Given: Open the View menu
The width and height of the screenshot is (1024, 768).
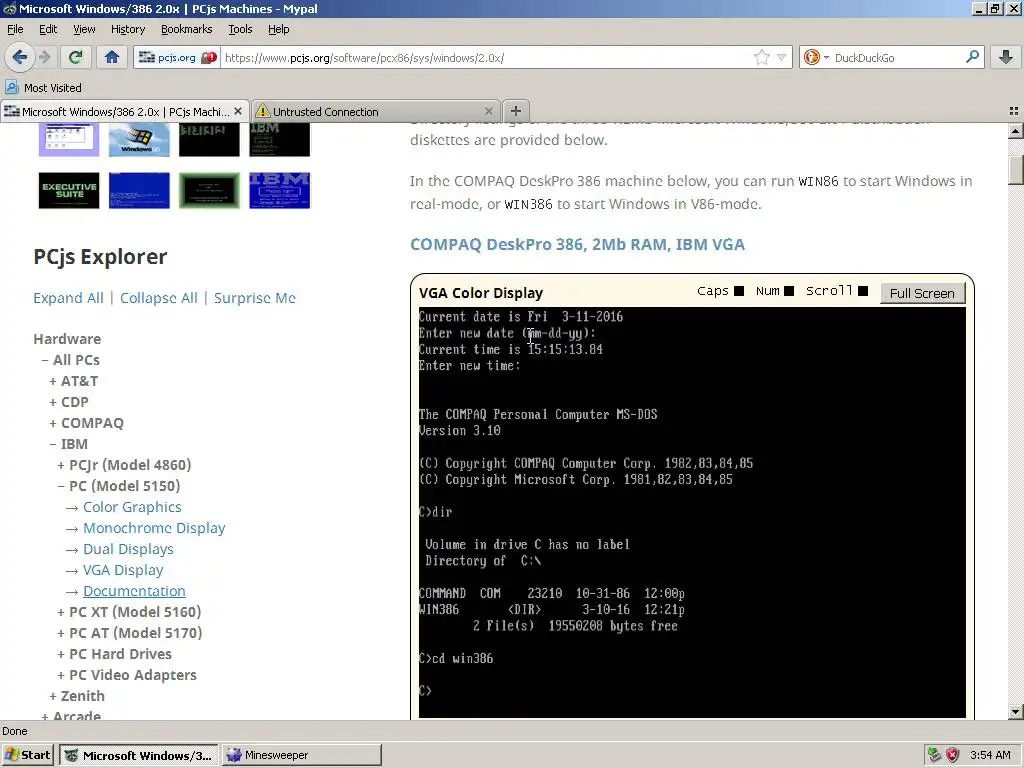Looking at the screenshot, I should pyautogui.click(x=84, y=29).
